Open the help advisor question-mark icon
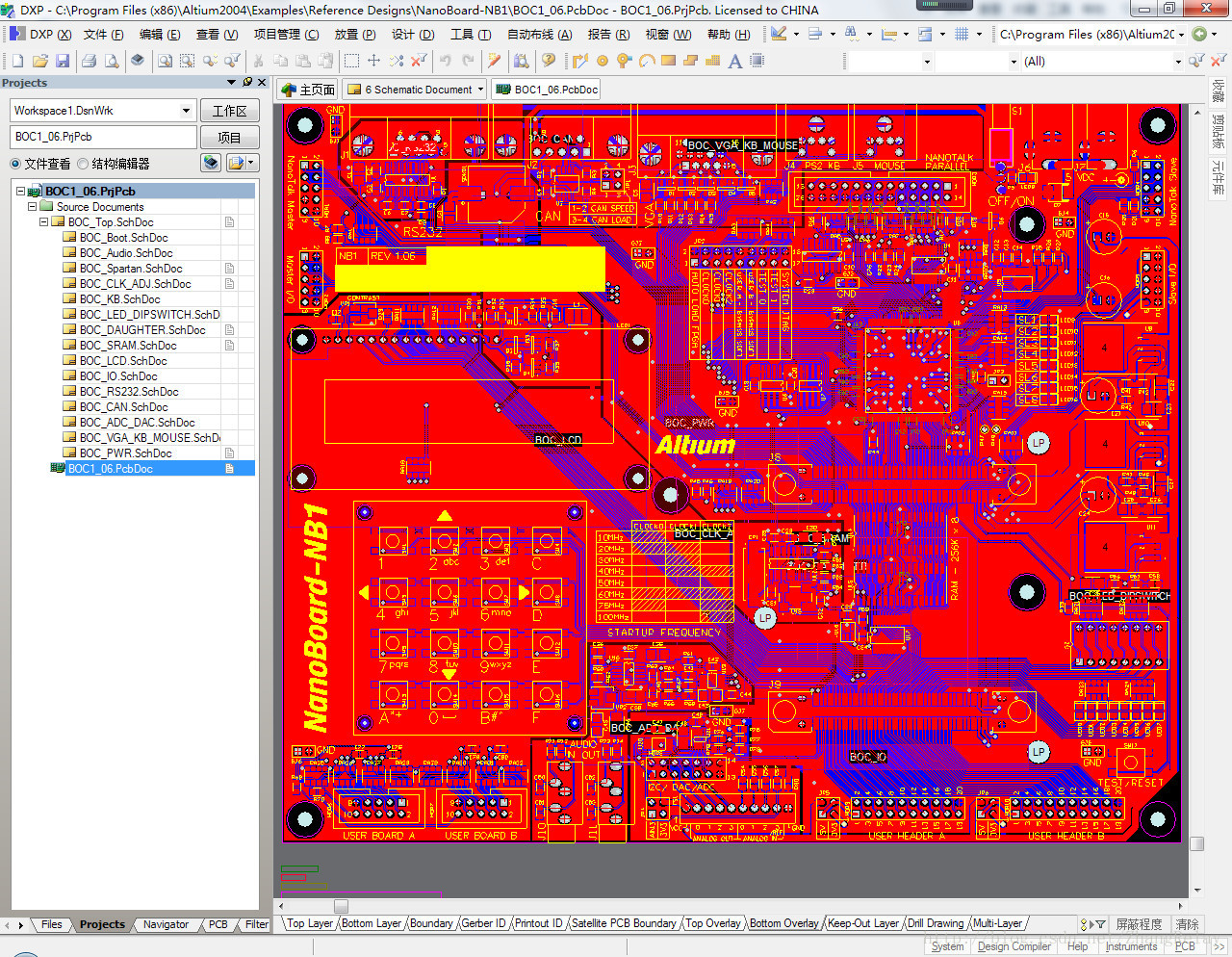Image resolution: width=1232 pixels, height=957 pixels. click(x=549, y=61)
